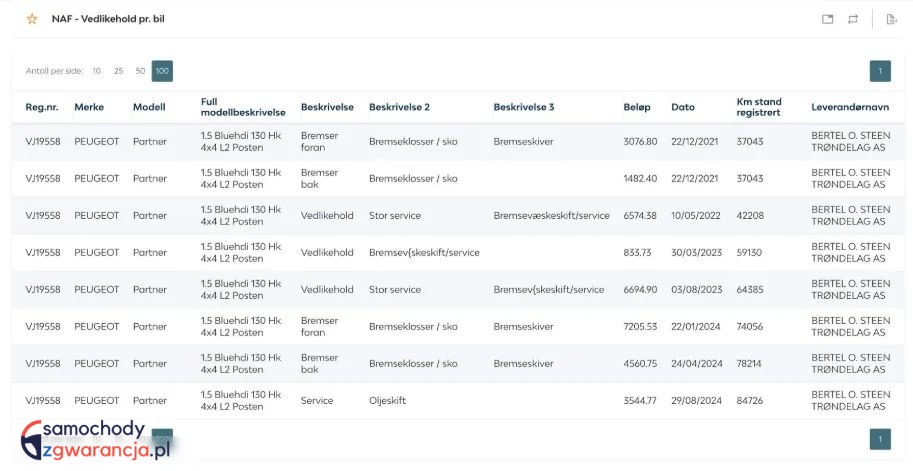The image size is (913, 471).
Task: Select km reading 74056
Action: coord(749,327)
